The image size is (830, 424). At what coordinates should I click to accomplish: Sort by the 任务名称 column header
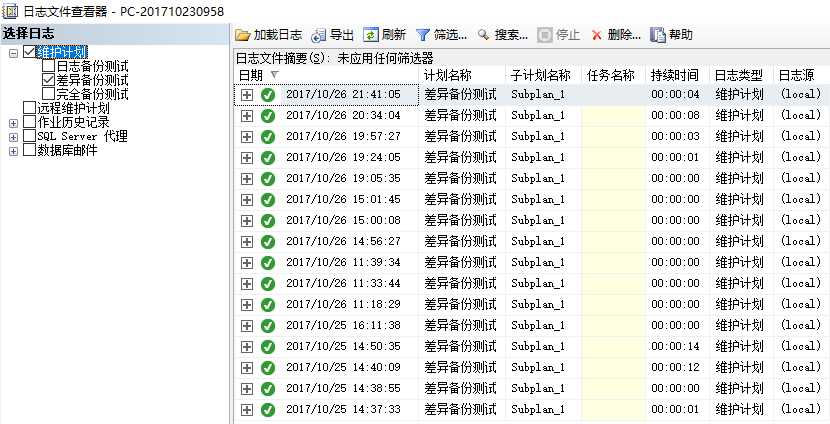pyautogui.click(x=614, y=75)
